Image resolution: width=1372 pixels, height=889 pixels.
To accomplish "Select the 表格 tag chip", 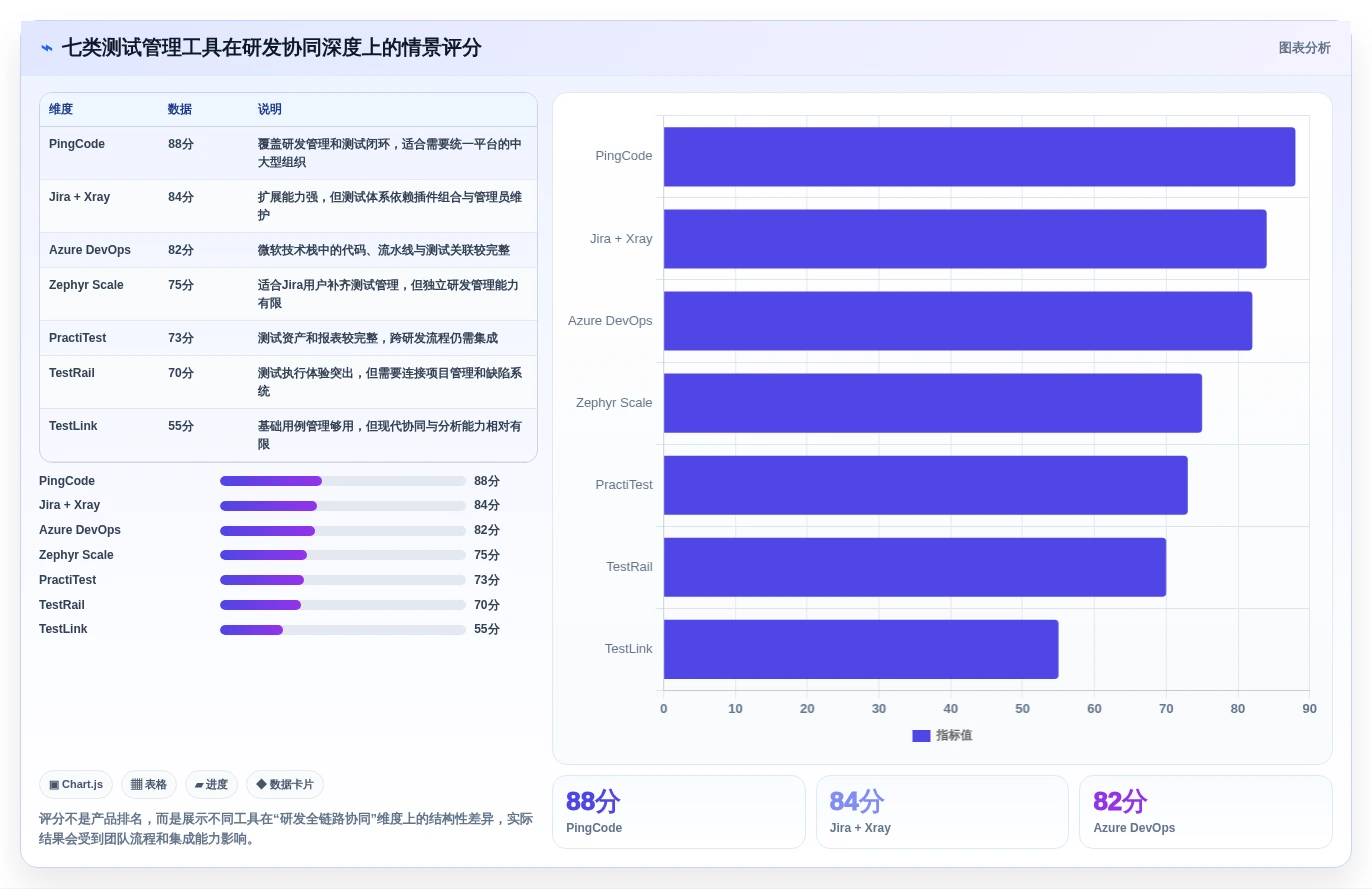I will click(x=149, y=785).
